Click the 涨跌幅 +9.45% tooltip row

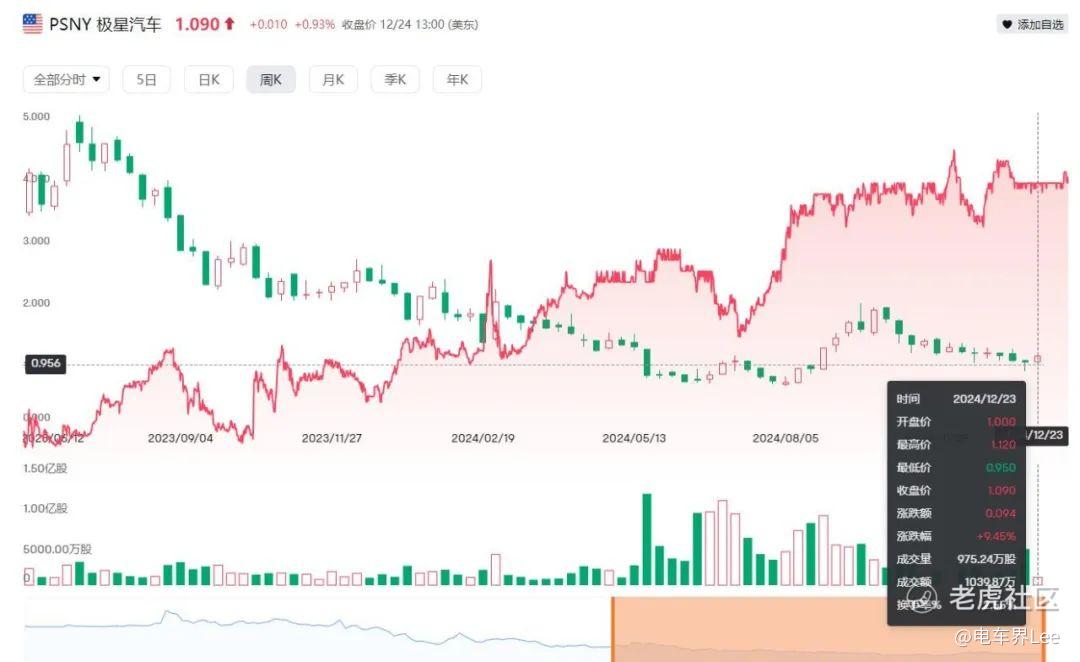pos(956,536)
